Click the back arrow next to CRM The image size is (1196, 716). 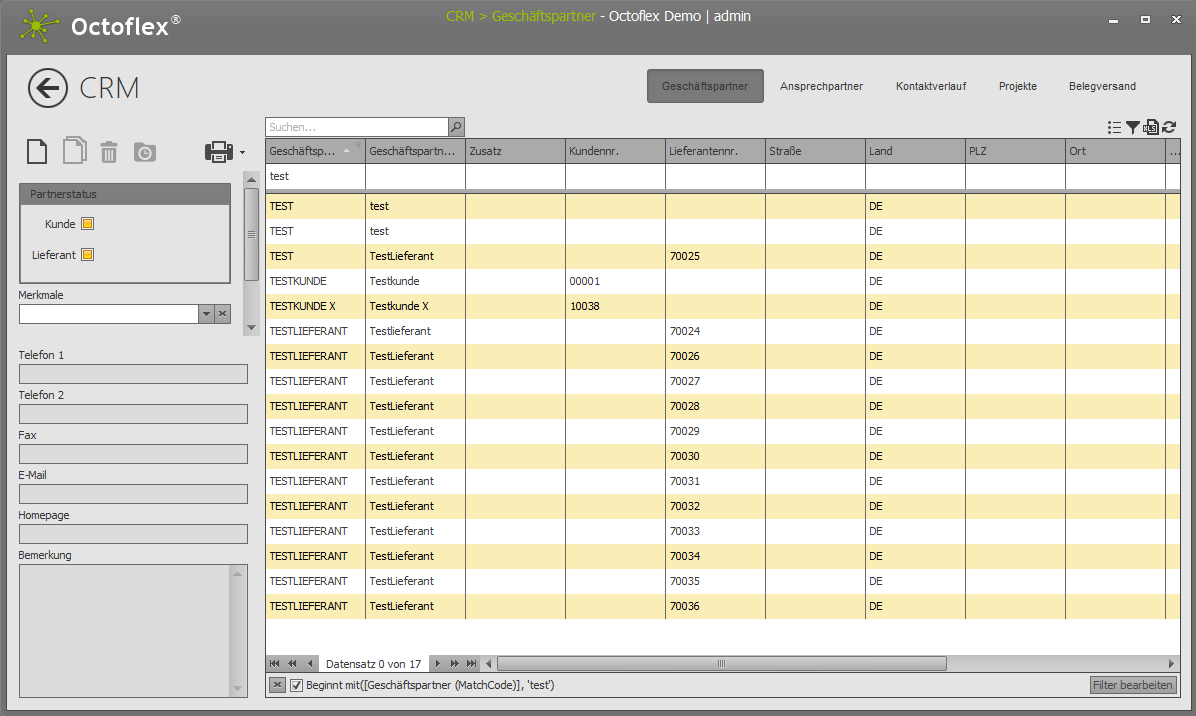click(x=48, y=88)
